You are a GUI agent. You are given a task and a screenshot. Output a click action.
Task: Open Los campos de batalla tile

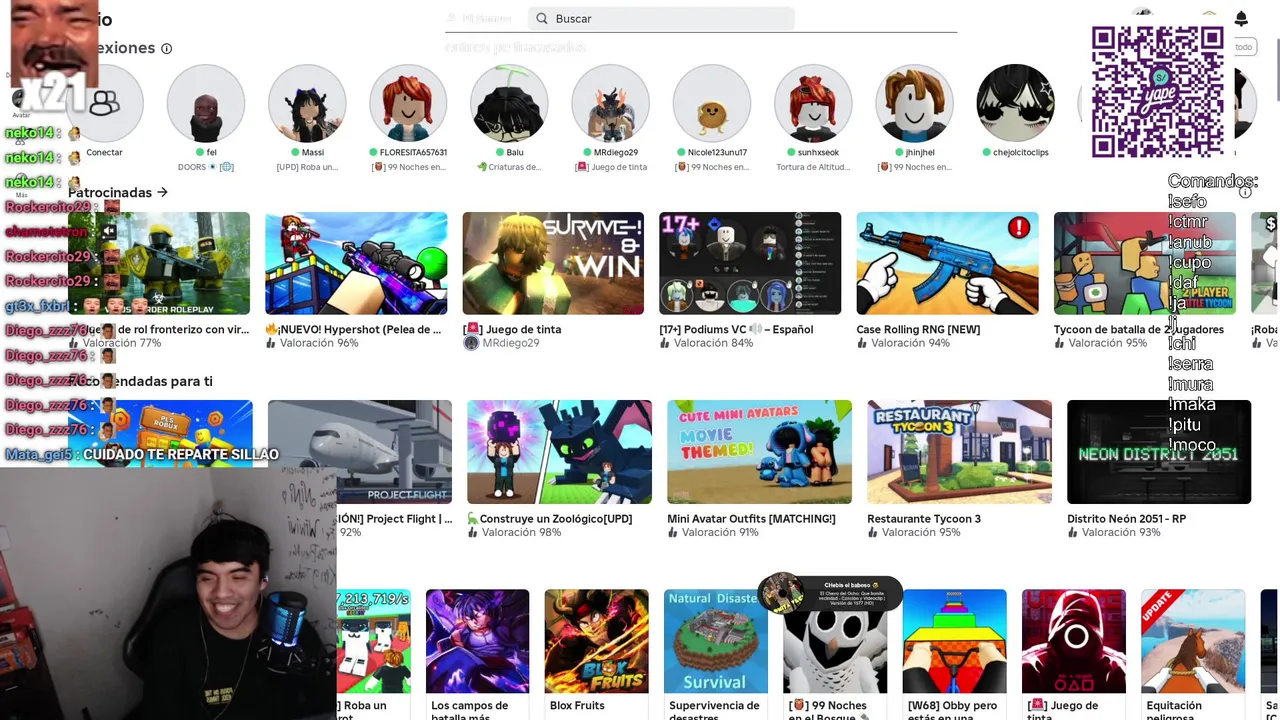[477, 641]
